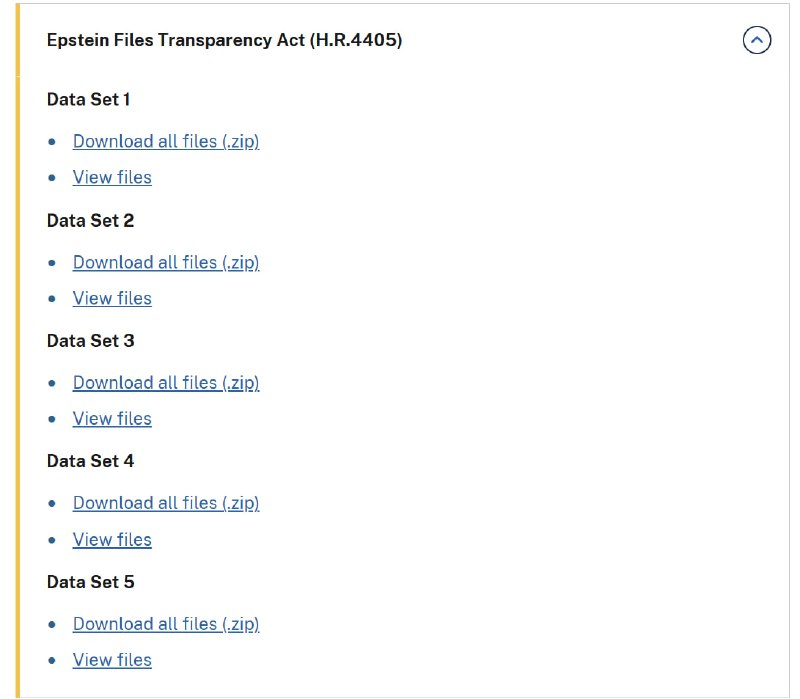Download all files (.zip) for Data Set 2
Image resolution: width=800 pixels, height=699 pixels.
click(x=166, y=262)
